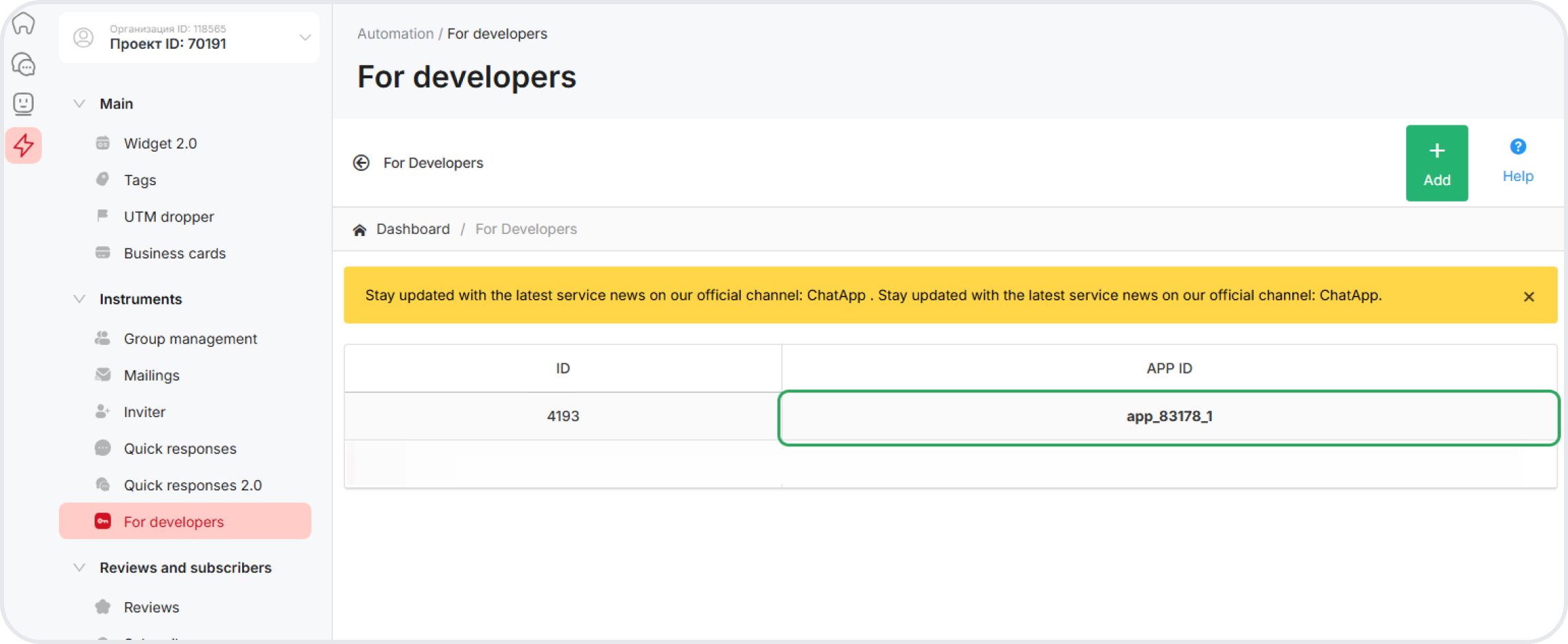Collapse the Main section
Viewport: 1568px width, 644px height.
coord(80,104)
